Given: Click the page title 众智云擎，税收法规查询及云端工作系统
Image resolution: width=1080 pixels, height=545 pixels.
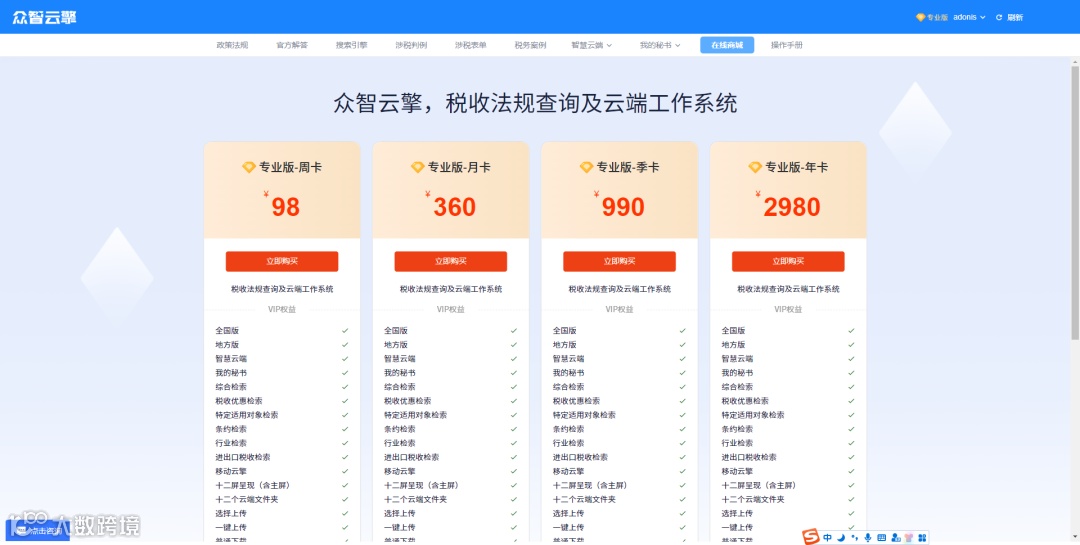Looking at the screenshot, I should pyautogui.click(x=535, y=103).
